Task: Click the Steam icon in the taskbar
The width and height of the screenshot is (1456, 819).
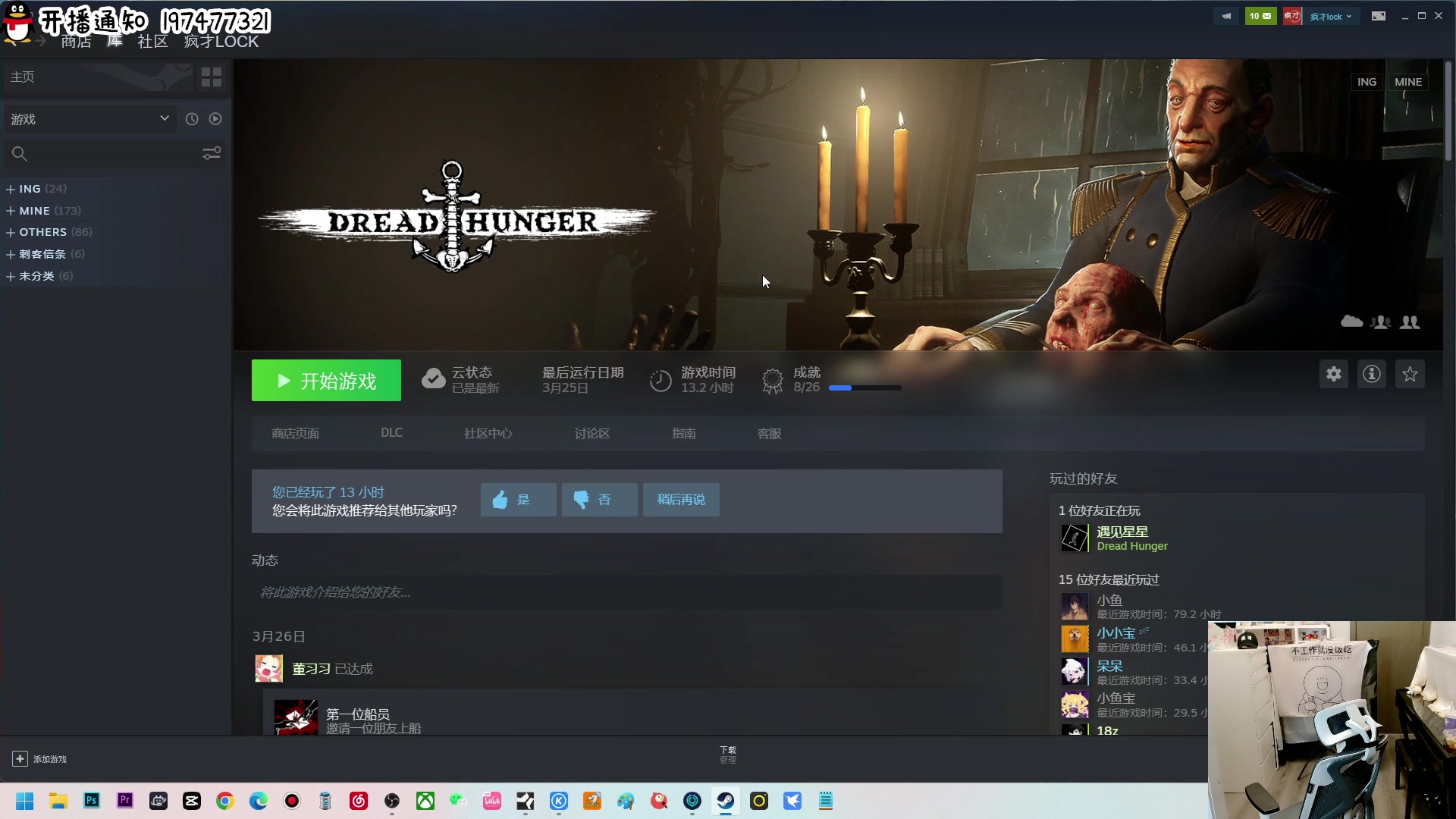Action: (x=726, y=801)
